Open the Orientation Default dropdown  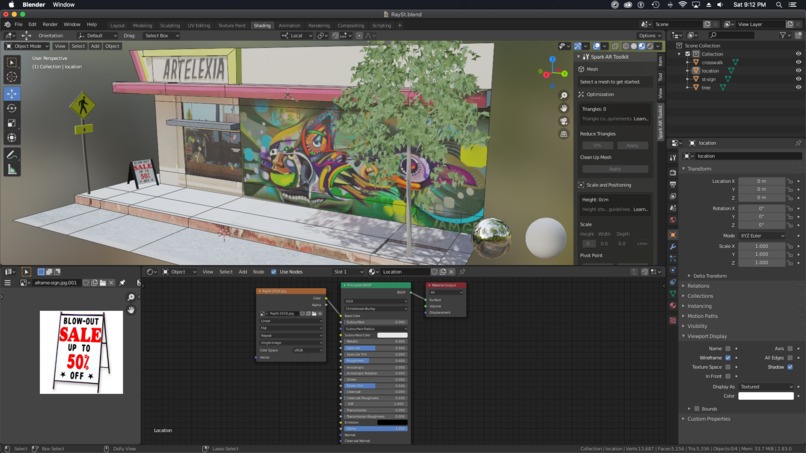coord(98,35)
